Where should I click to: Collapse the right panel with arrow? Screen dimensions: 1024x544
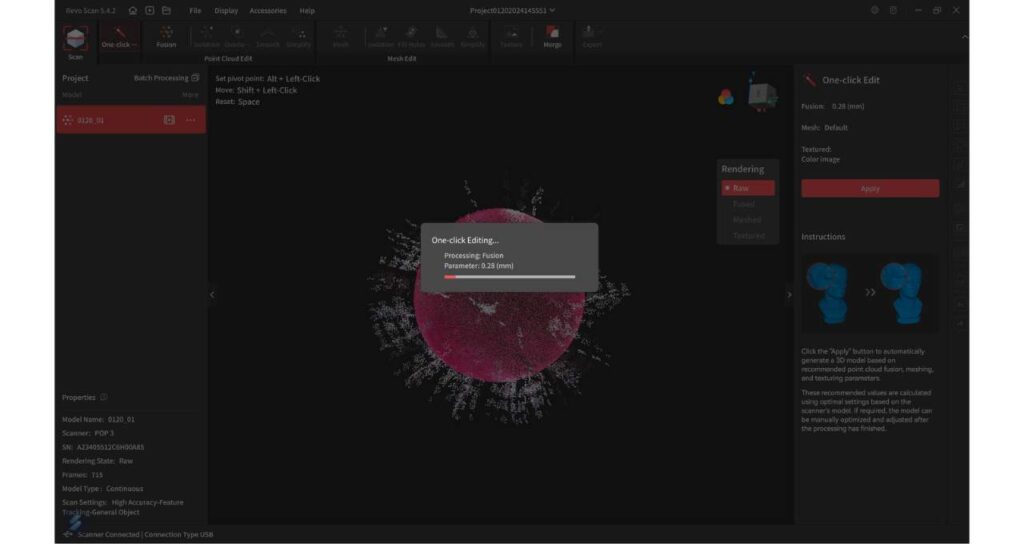pyautogui.click(x=789, y=294)
